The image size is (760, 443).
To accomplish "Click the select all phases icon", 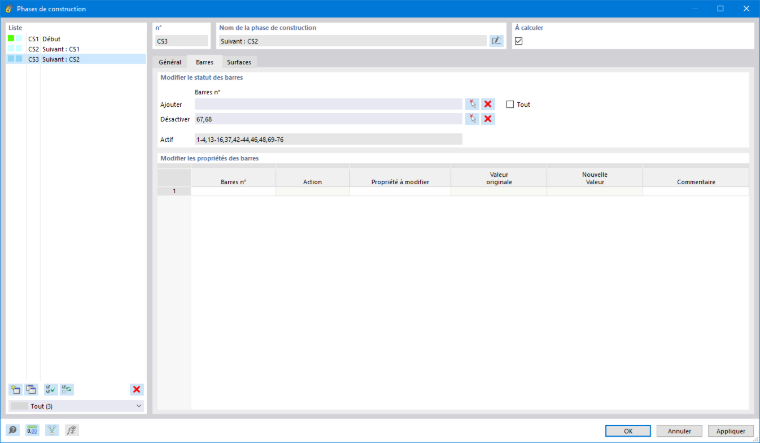I will 50,389.
